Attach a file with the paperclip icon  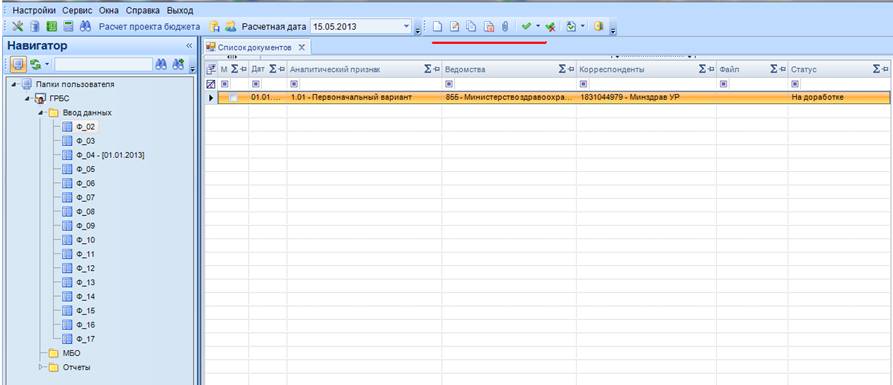tap(505, 26)
